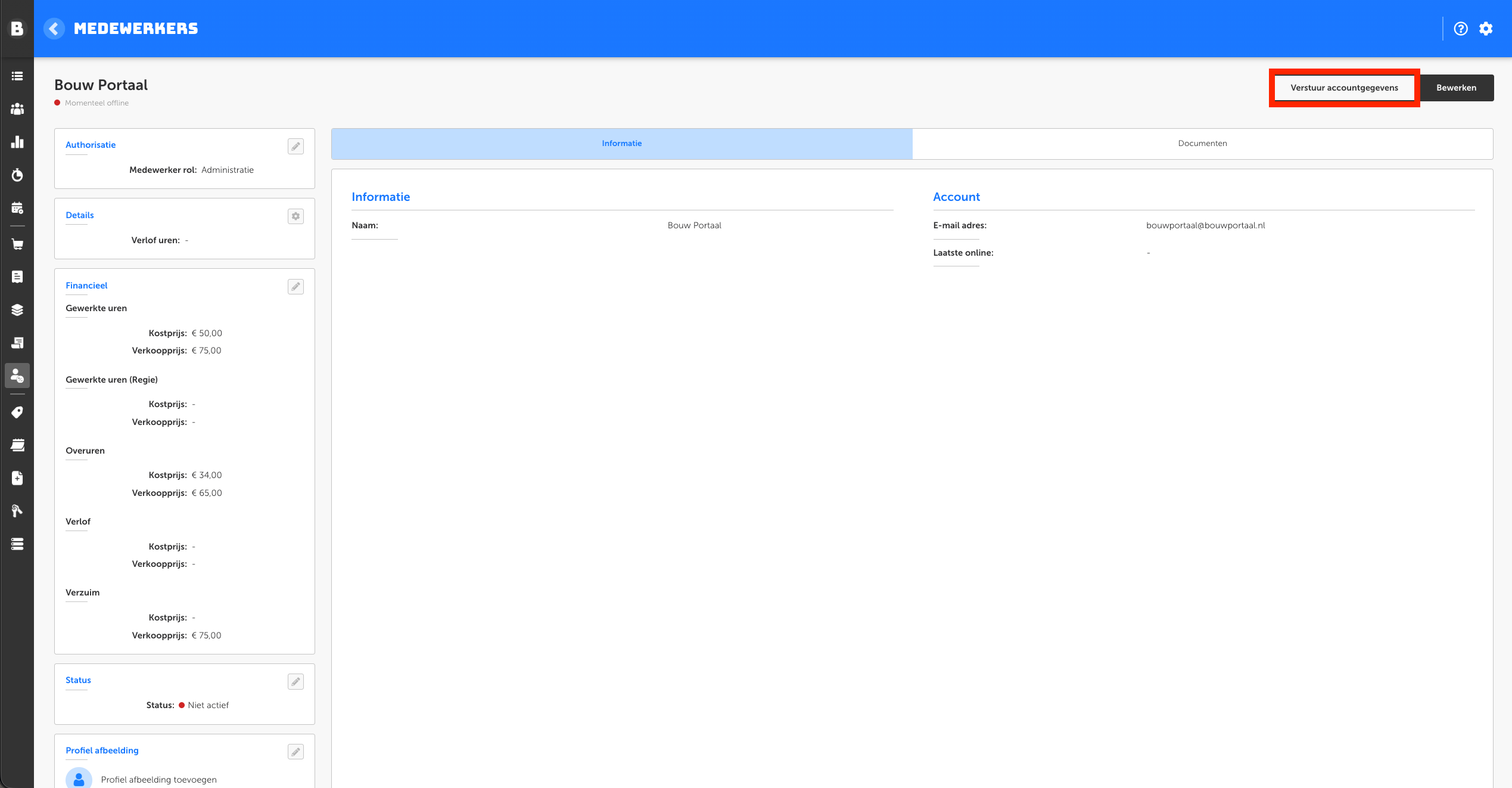
Task: Click the email bouwportaal@bouwportaal.nl
Action: [x=1205, y=225]
